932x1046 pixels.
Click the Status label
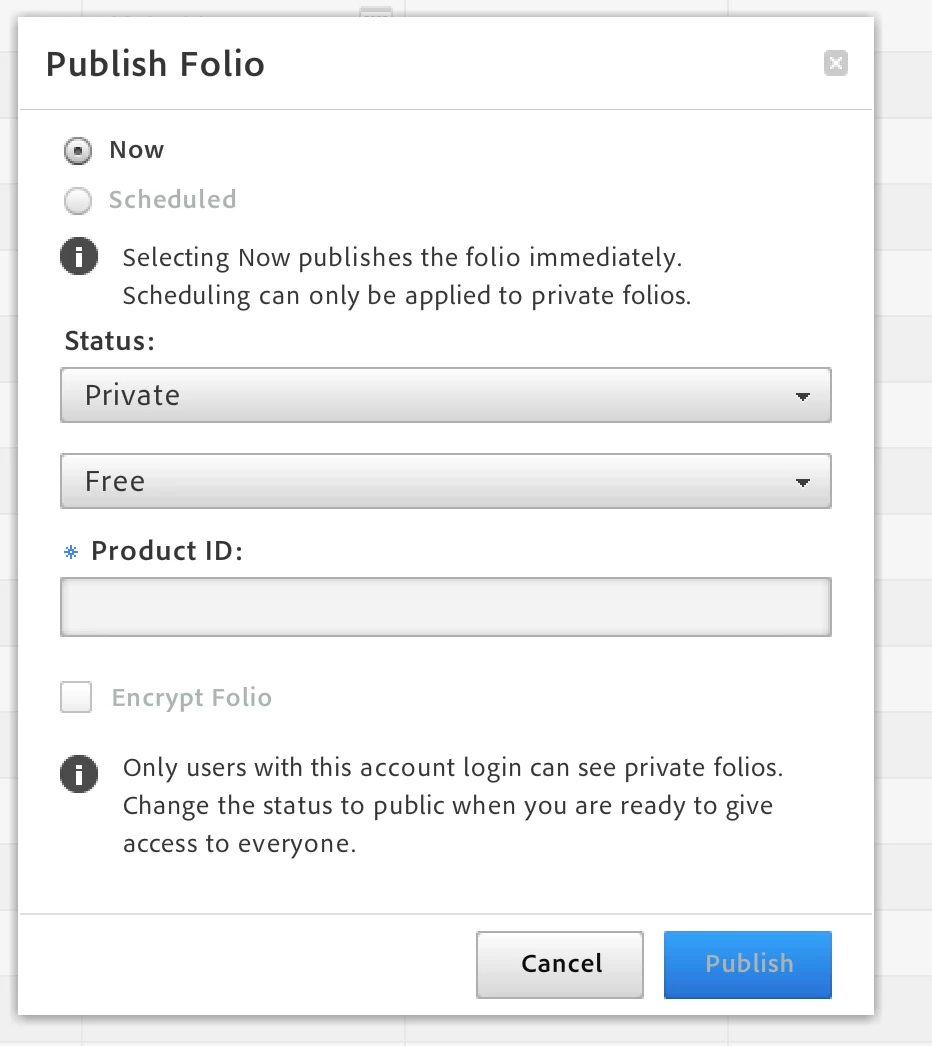(x=109, y=341)
